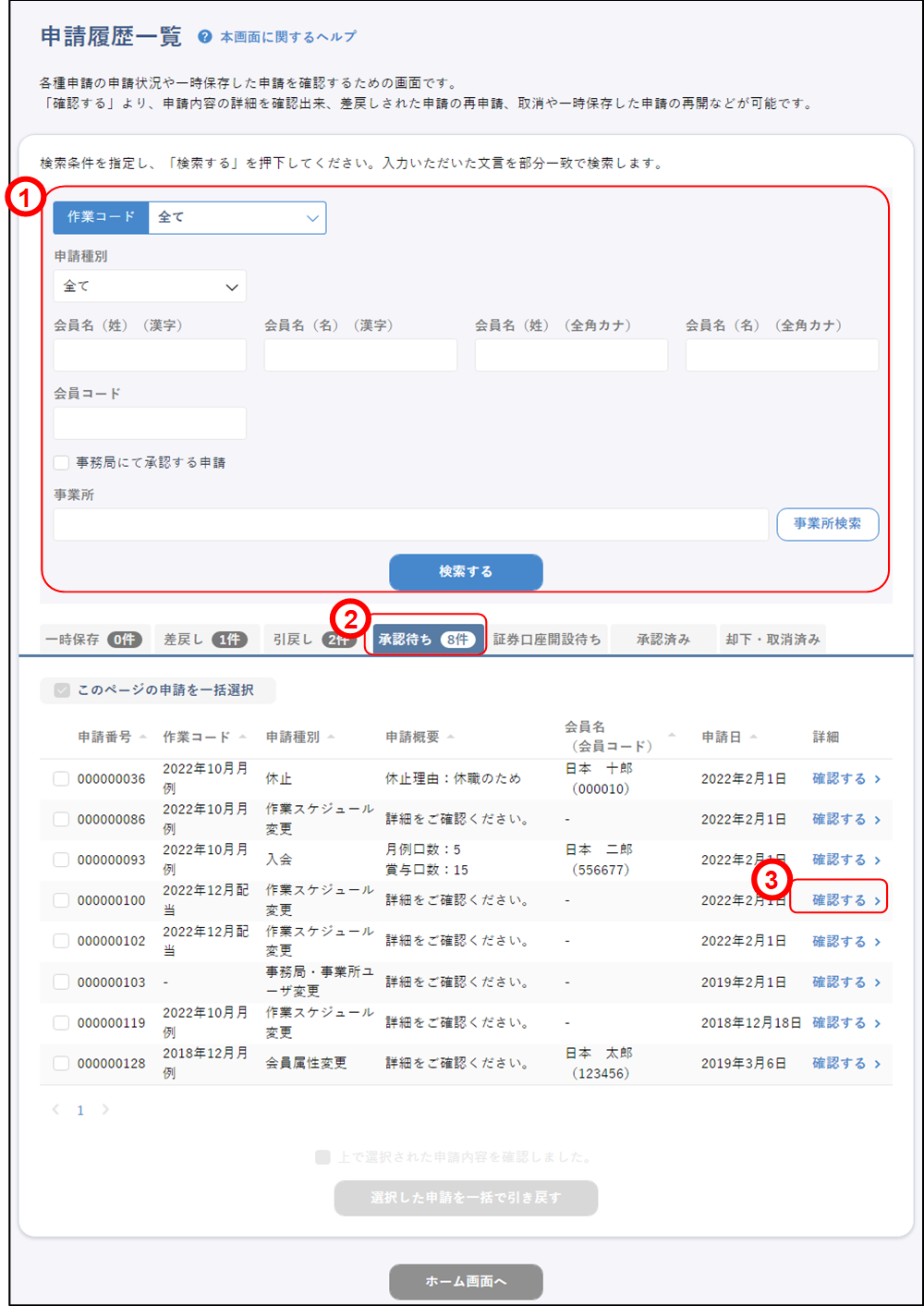Select the checkbox for application 000000103
Screen dimensions: 924x1306
61,982
